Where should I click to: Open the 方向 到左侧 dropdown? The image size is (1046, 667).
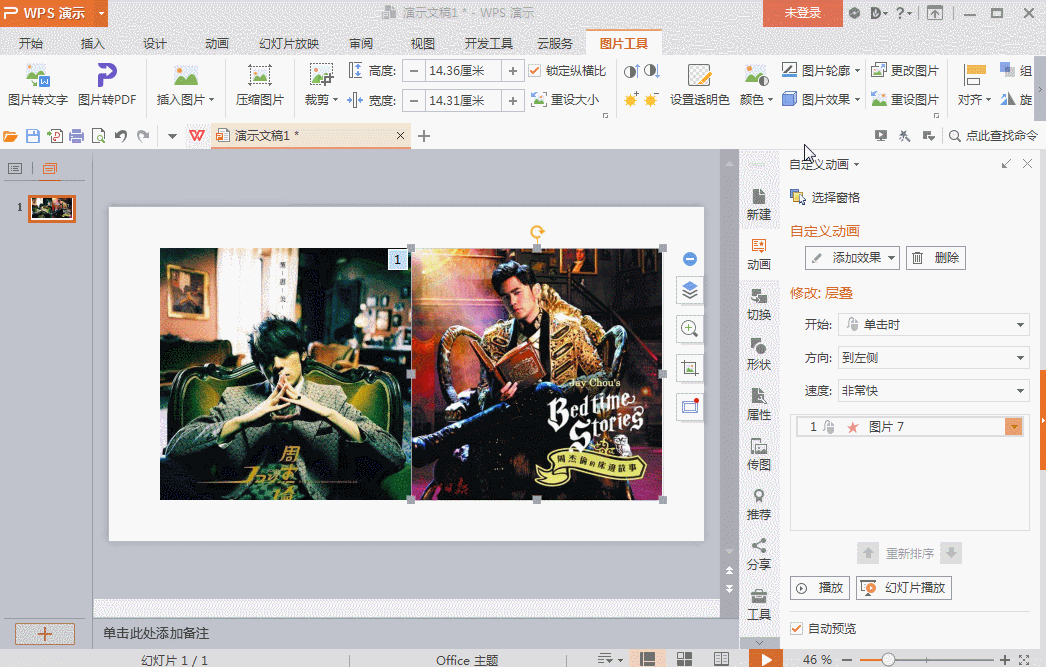[x=933, y=358]
